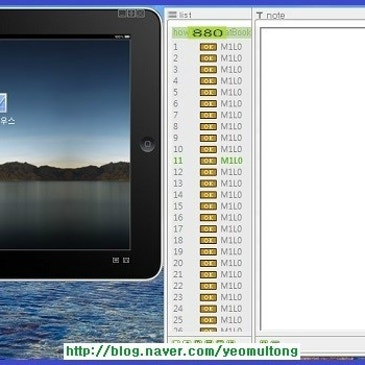The height and width of the screenshot is (365, 365).
Task: Click inside the note text area
Action: coord(312,179)
